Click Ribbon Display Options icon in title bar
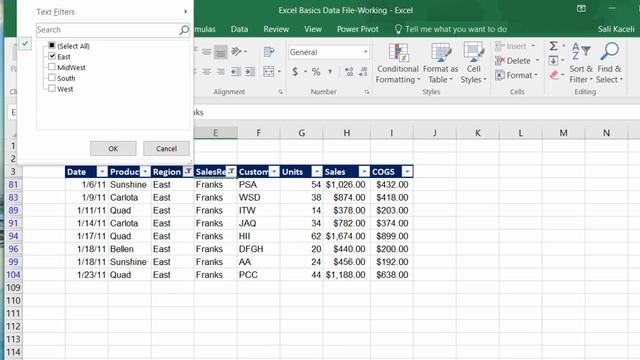The height and width of the screenshot is (360, 640). point(581,9)
